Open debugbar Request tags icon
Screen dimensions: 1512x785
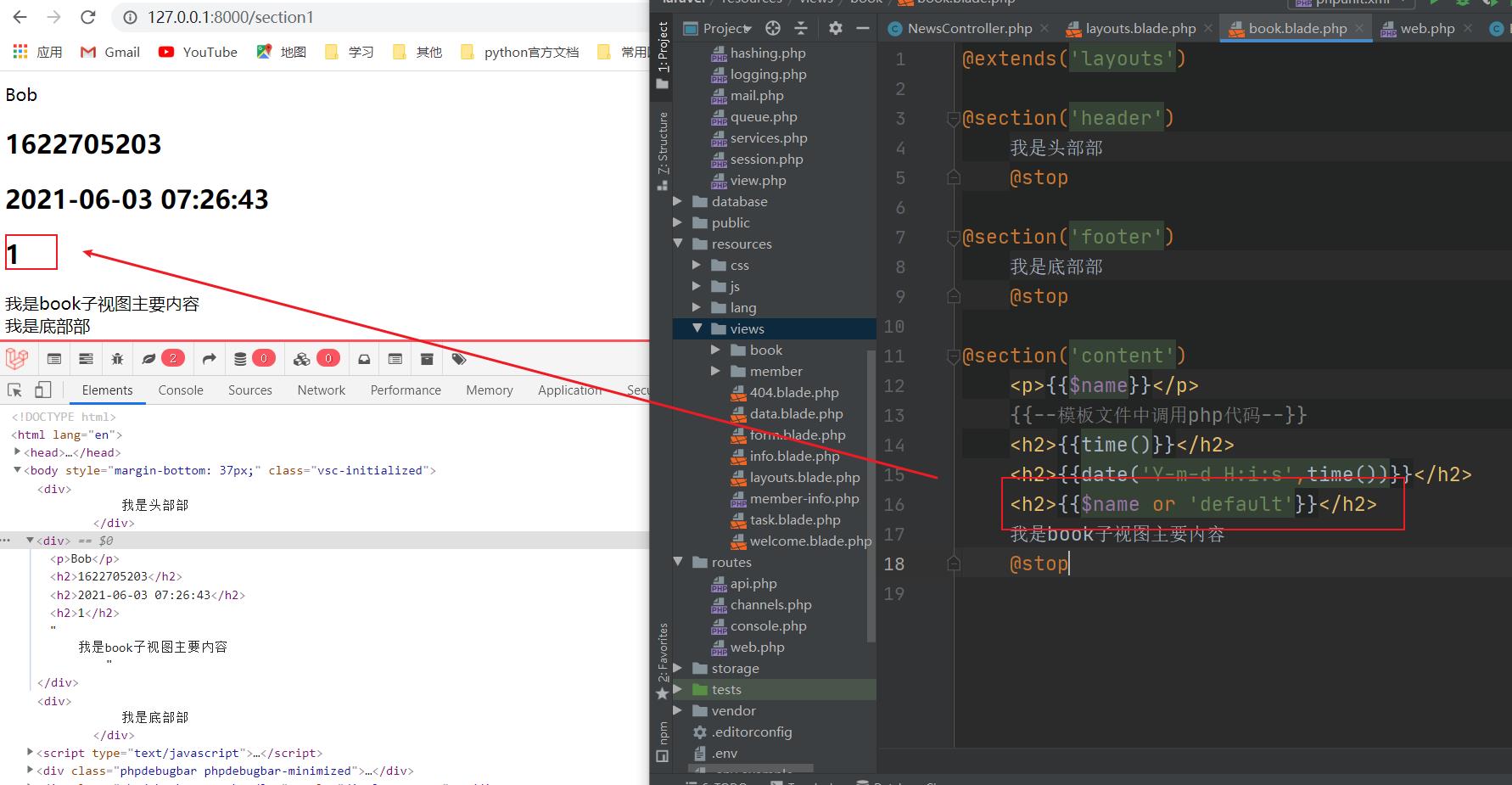[459, 359]
